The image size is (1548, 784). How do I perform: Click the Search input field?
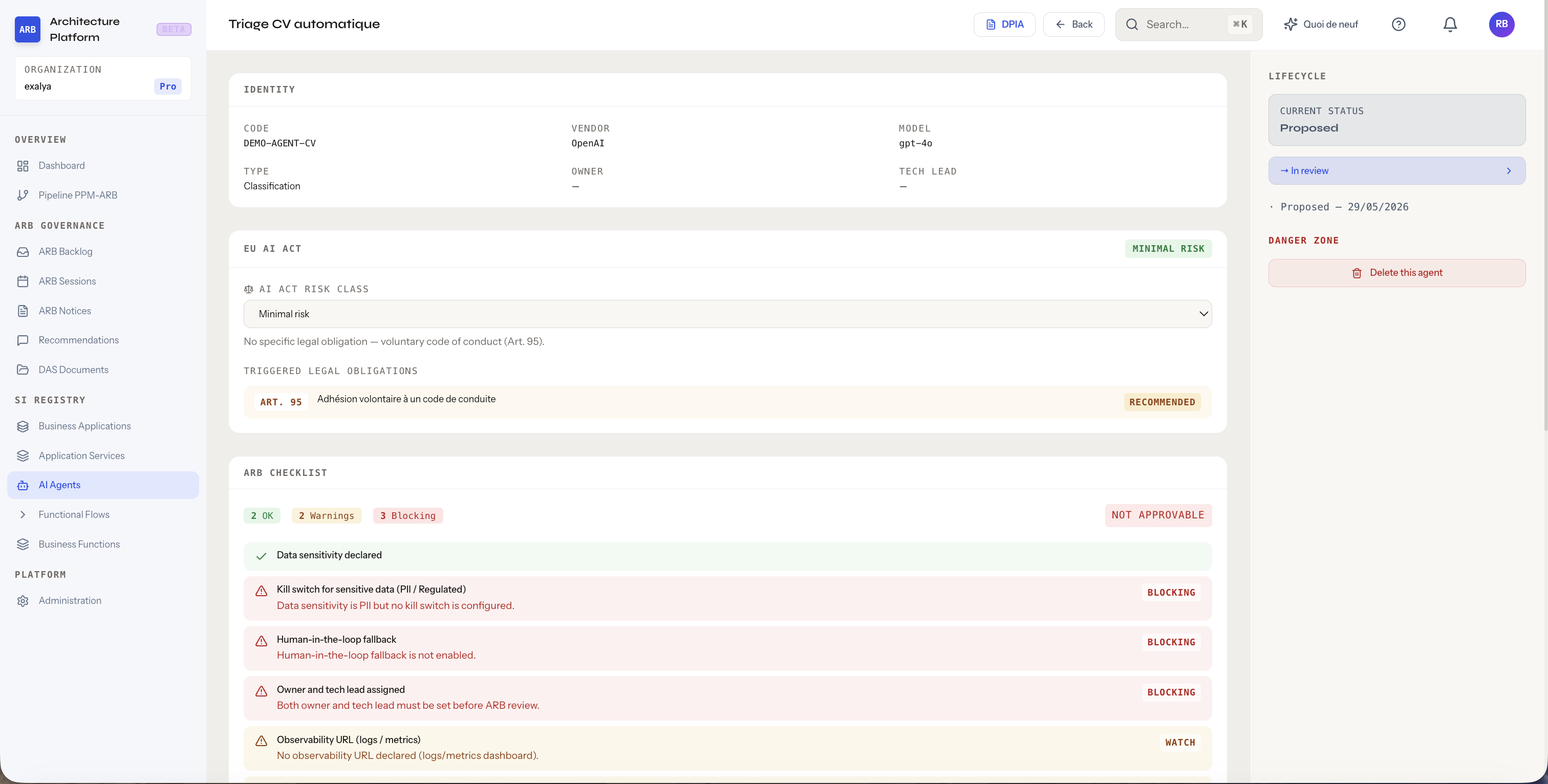coord(1189,24)
